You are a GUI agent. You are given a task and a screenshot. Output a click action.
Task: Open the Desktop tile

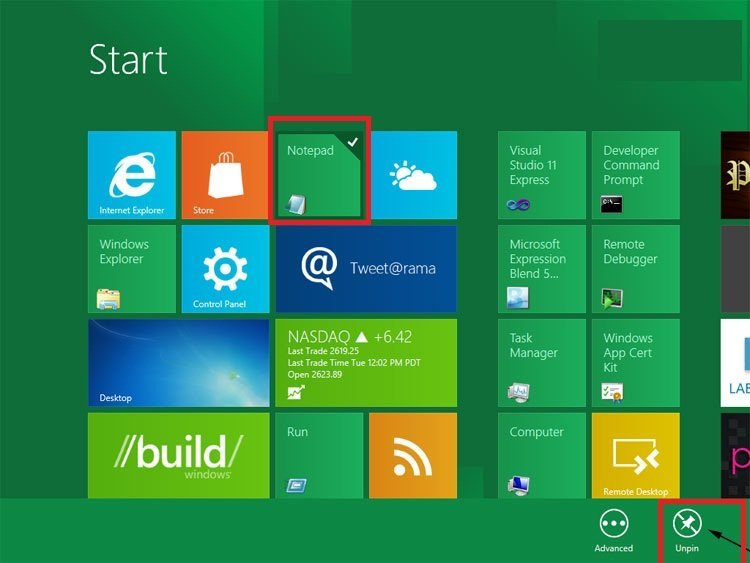pyautogui.click(x=178, y=363)
